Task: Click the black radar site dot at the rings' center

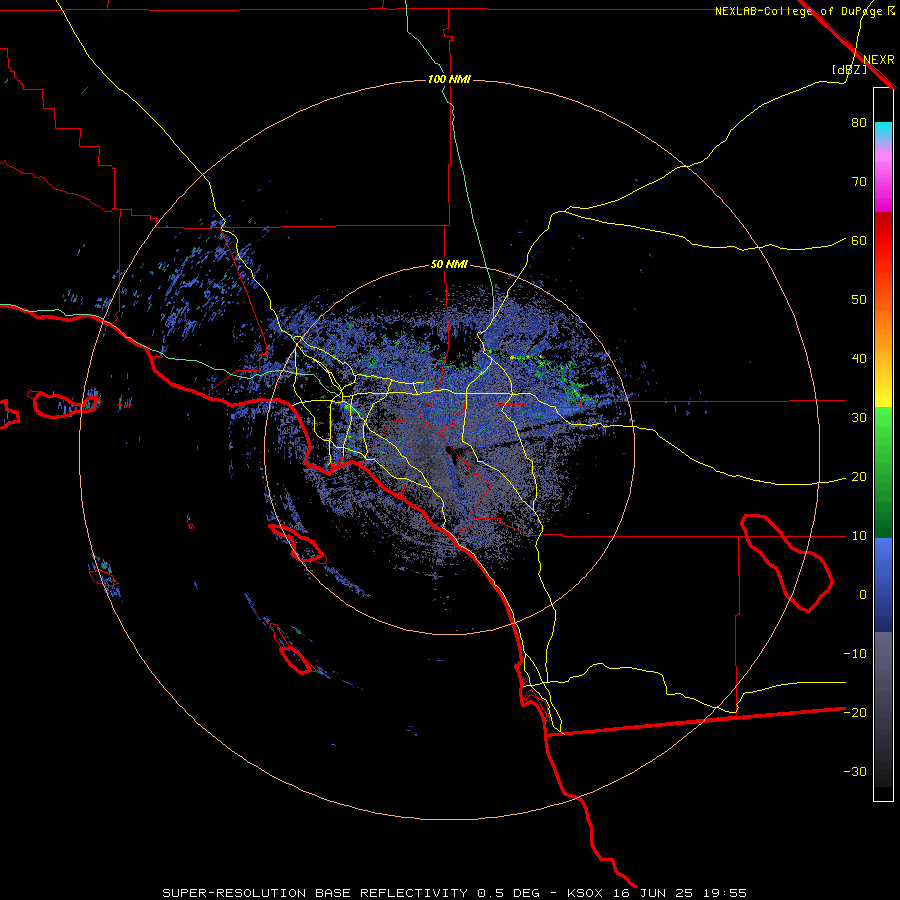Action: tap(449, 450)
